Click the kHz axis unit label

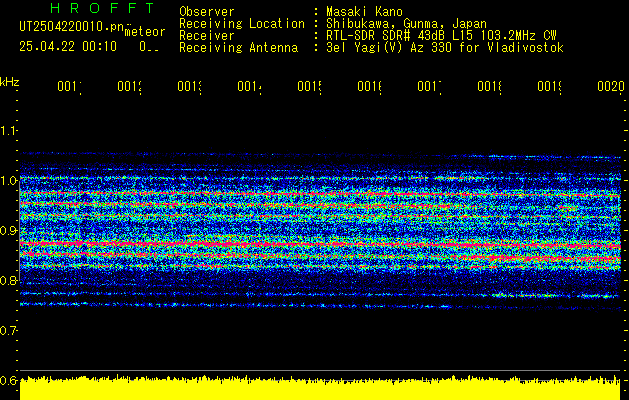[10, 82]
